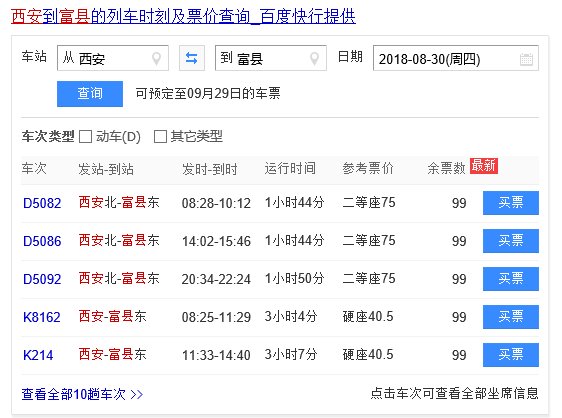Click price 硬座40.5 in K8162 row
The width and height of the screenshot is (562, 418).
point(368,317)
